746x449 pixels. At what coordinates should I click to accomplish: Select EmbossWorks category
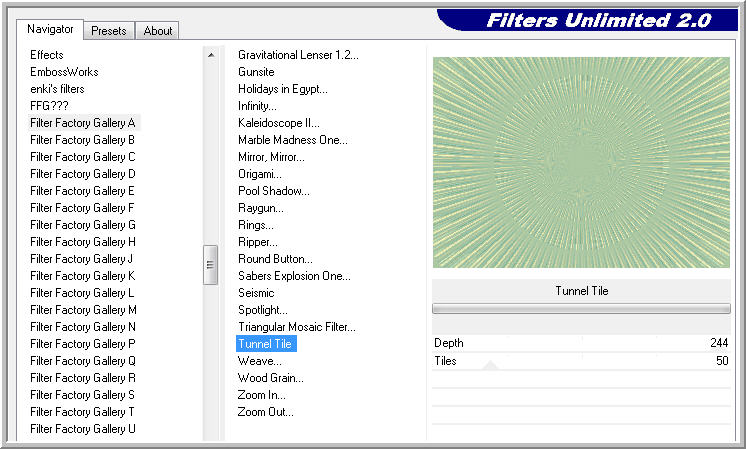(x=64, y=72)
